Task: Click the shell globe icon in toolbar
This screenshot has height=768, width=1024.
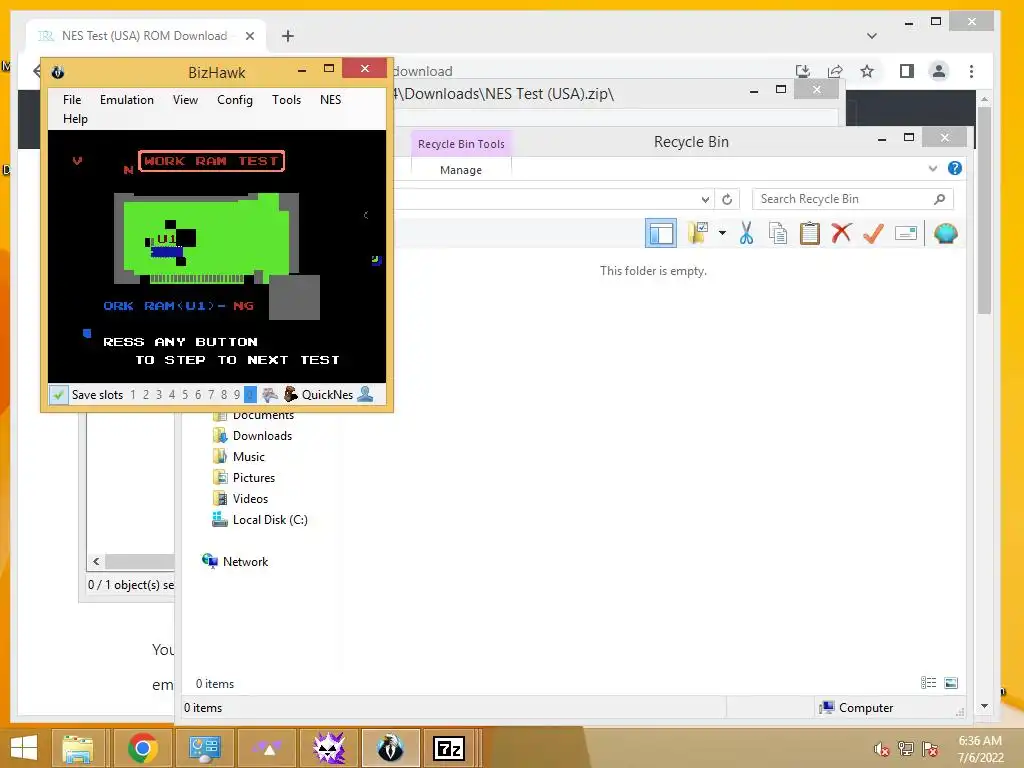Action: coord(946,233)
